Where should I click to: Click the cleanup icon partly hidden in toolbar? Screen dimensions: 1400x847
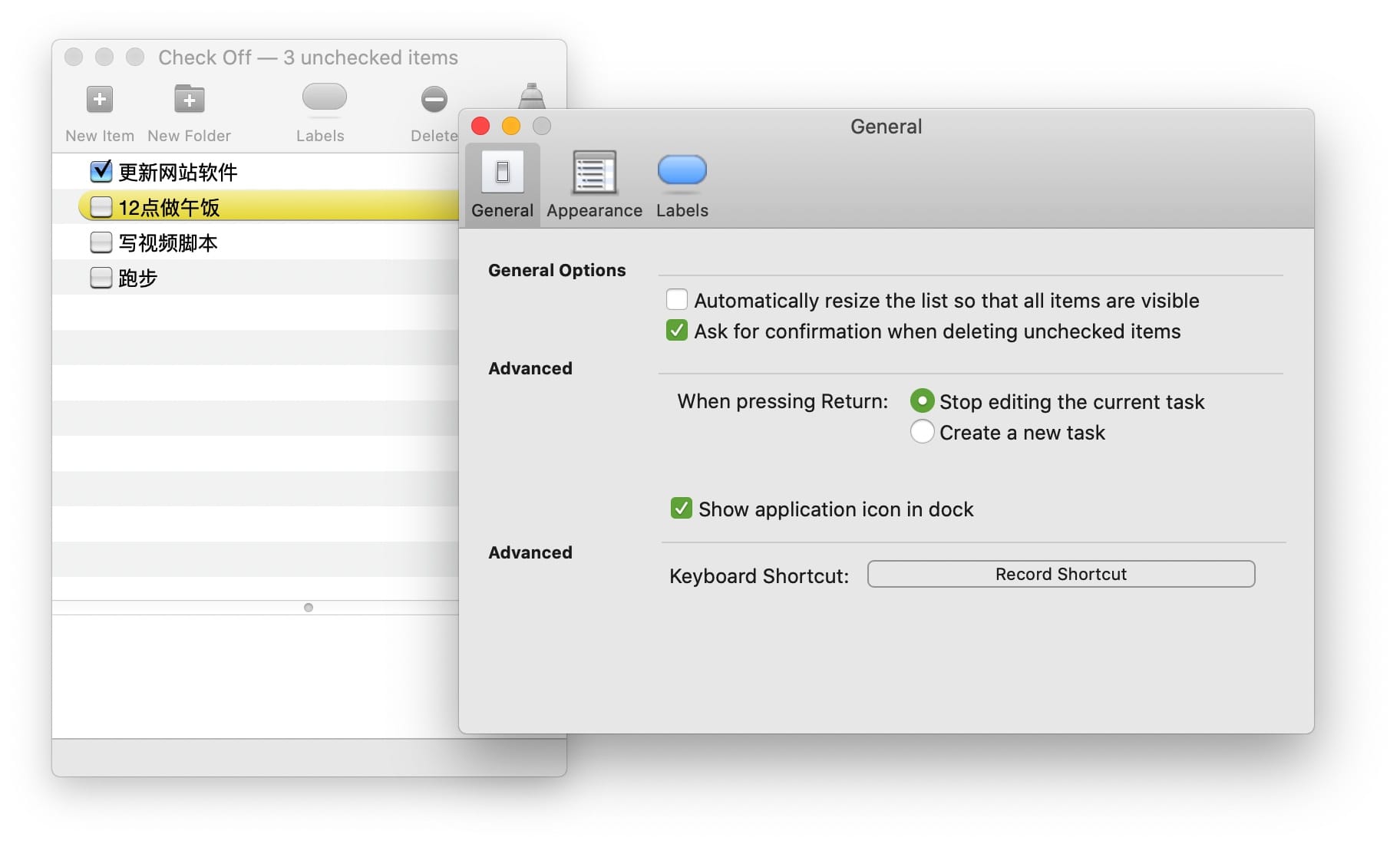[532, 96]
